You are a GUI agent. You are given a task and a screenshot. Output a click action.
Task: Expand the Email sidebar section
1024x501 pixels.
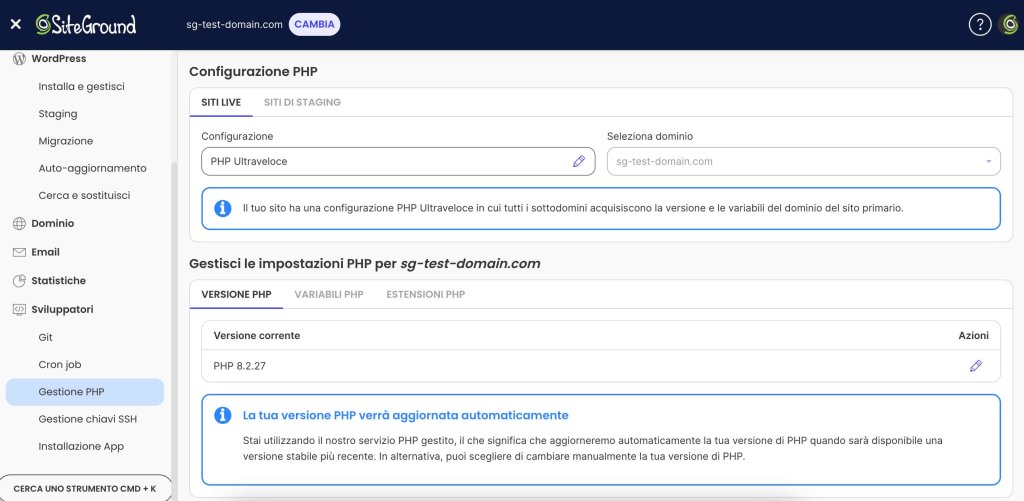[x=46, y=252]
